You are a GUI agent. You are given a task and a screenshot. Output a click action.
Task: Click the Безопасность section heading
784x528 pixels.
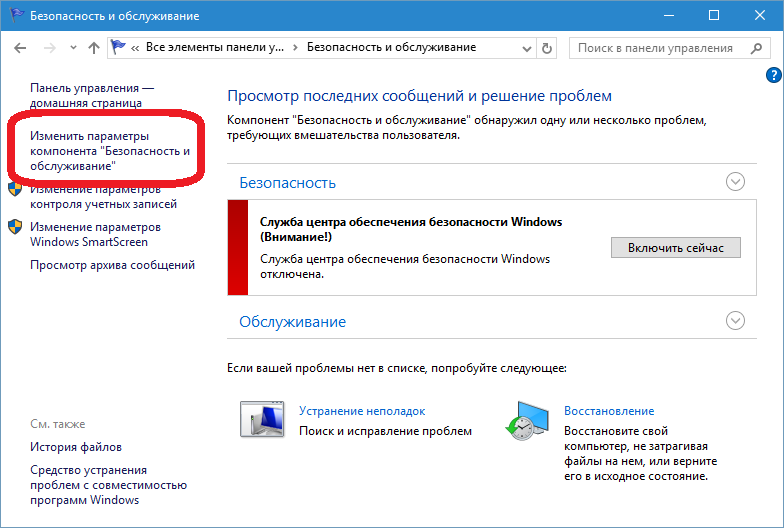click(x=288, y=183)
